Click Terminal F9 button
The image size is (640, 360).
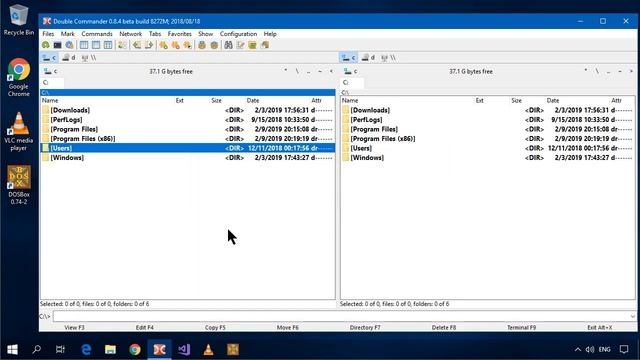pos(521,327)
